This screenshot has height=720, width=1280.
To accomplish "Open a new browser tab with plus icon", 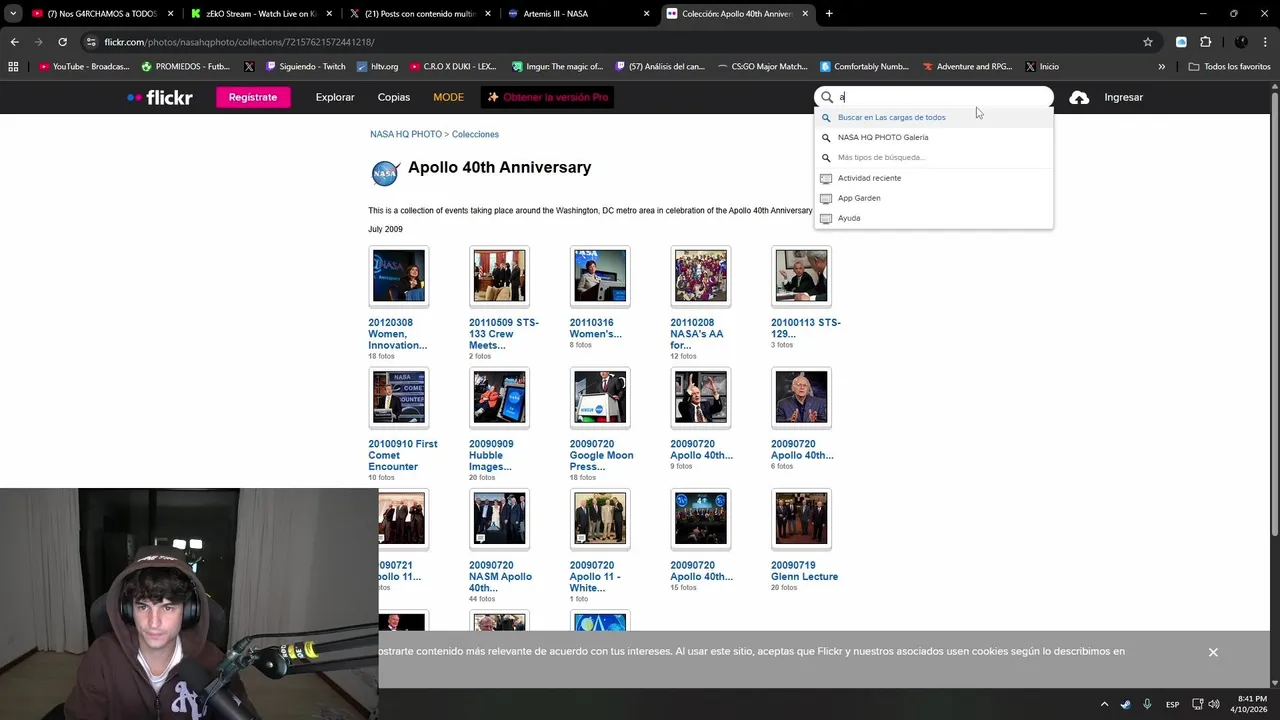I will pyautogui.click(x=829, y=14).
